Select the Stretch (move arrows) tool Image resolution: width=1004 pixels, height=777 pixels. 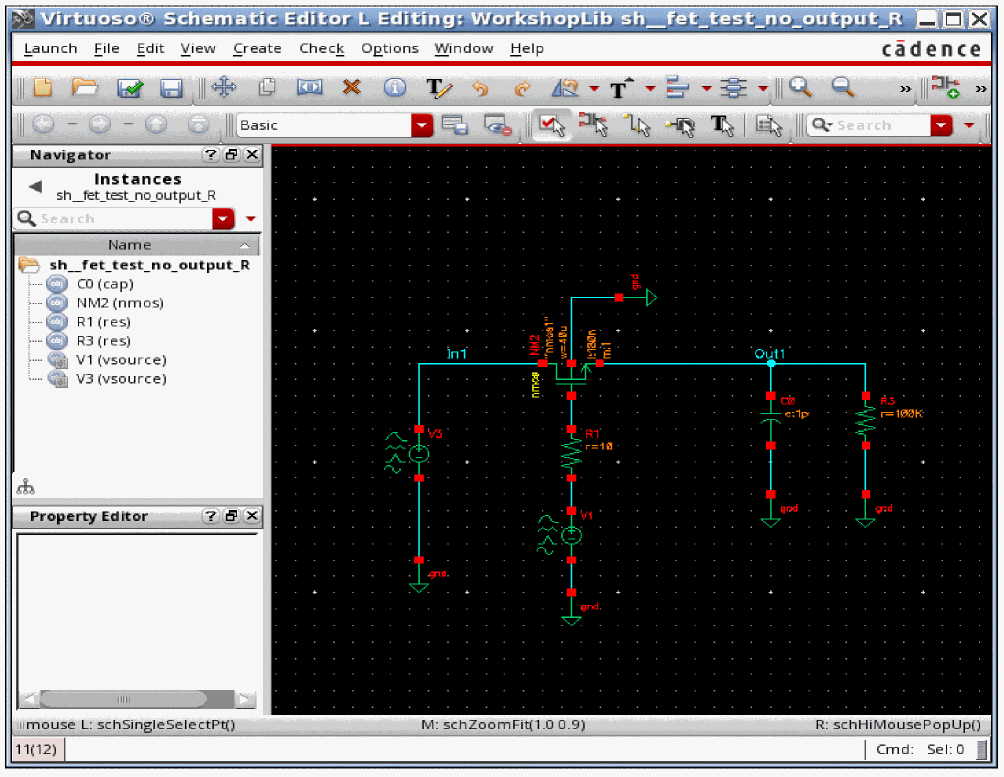pos(223,88)
